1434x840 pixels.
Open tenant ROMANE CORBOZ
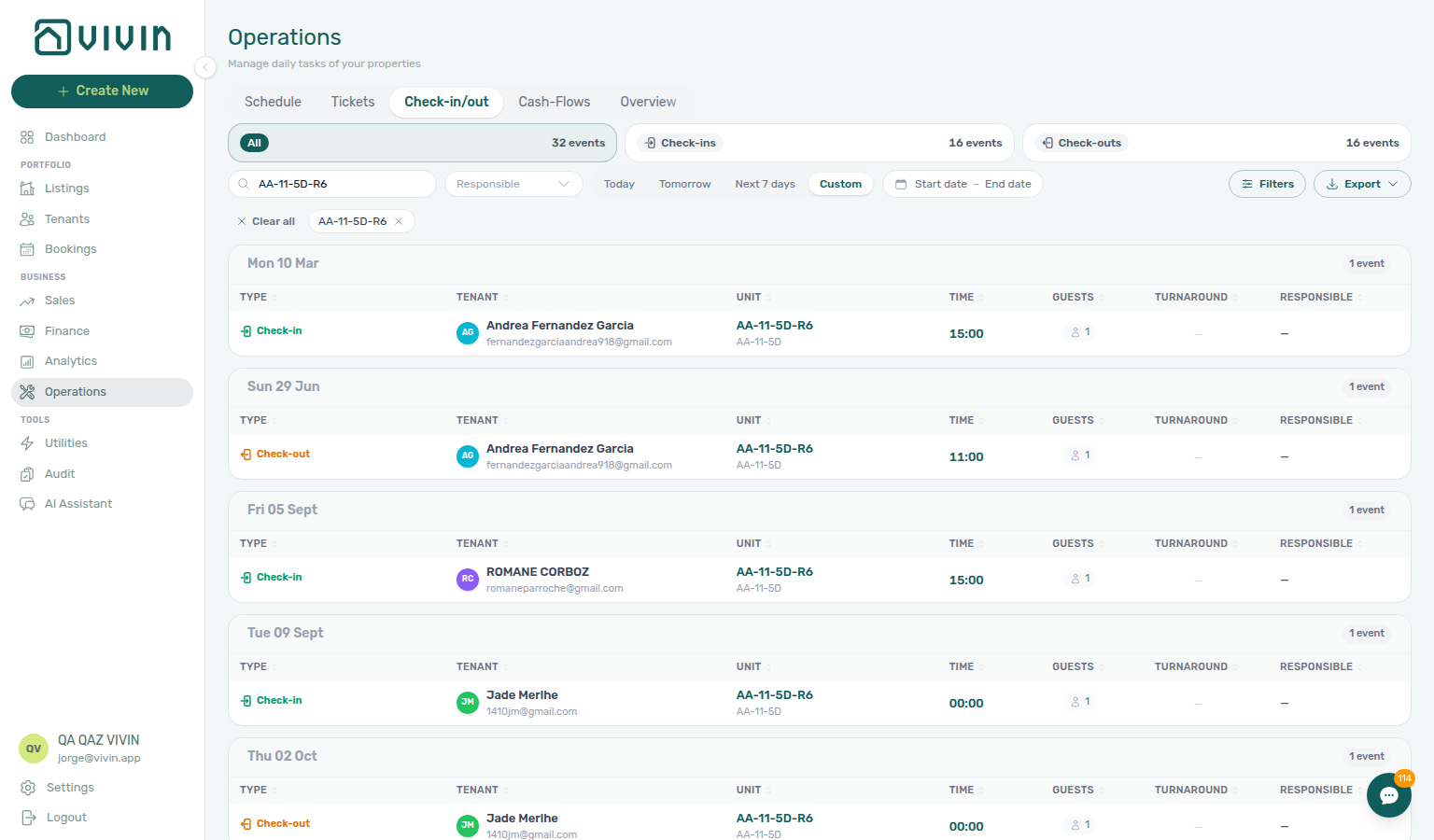pyautogui.click(x=538, y=572)
